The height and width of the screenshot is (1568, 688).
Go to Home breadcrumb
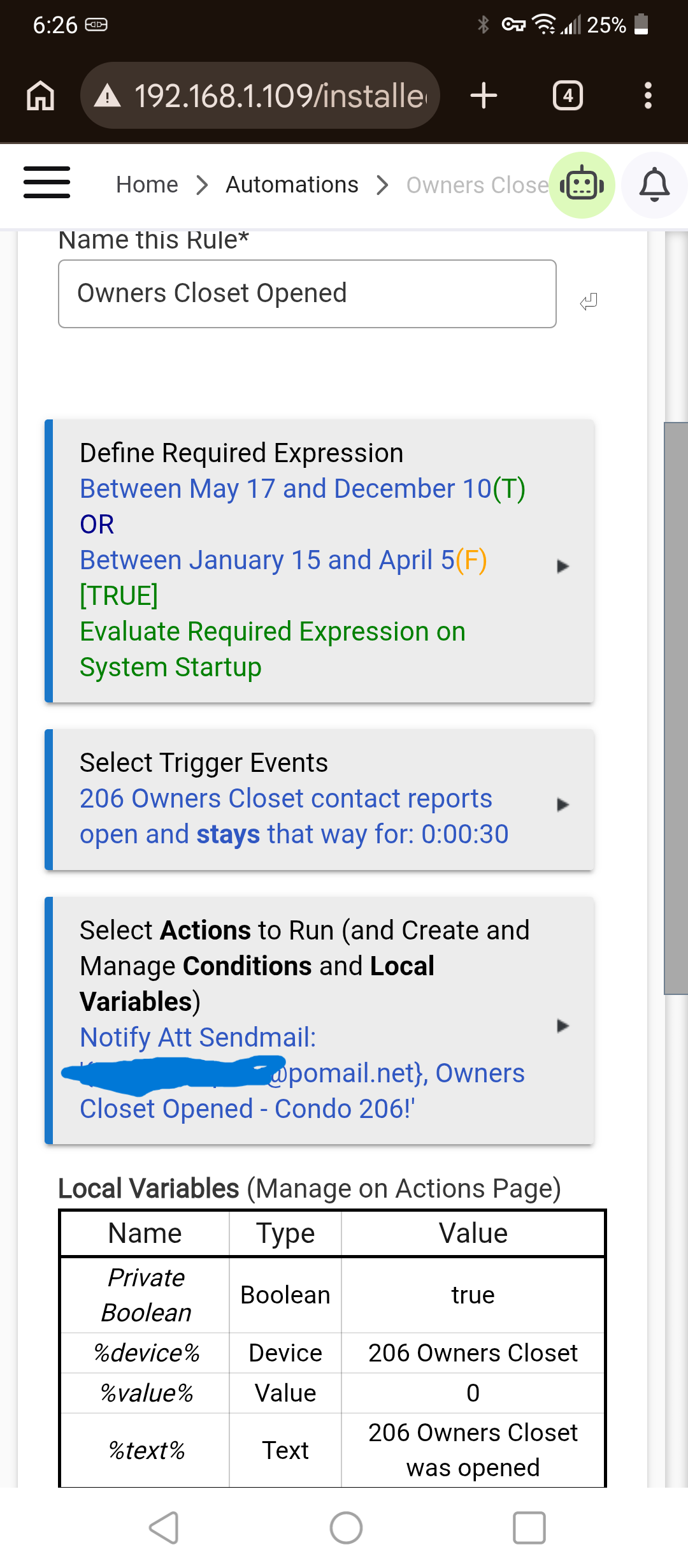[x=147, y=185]
